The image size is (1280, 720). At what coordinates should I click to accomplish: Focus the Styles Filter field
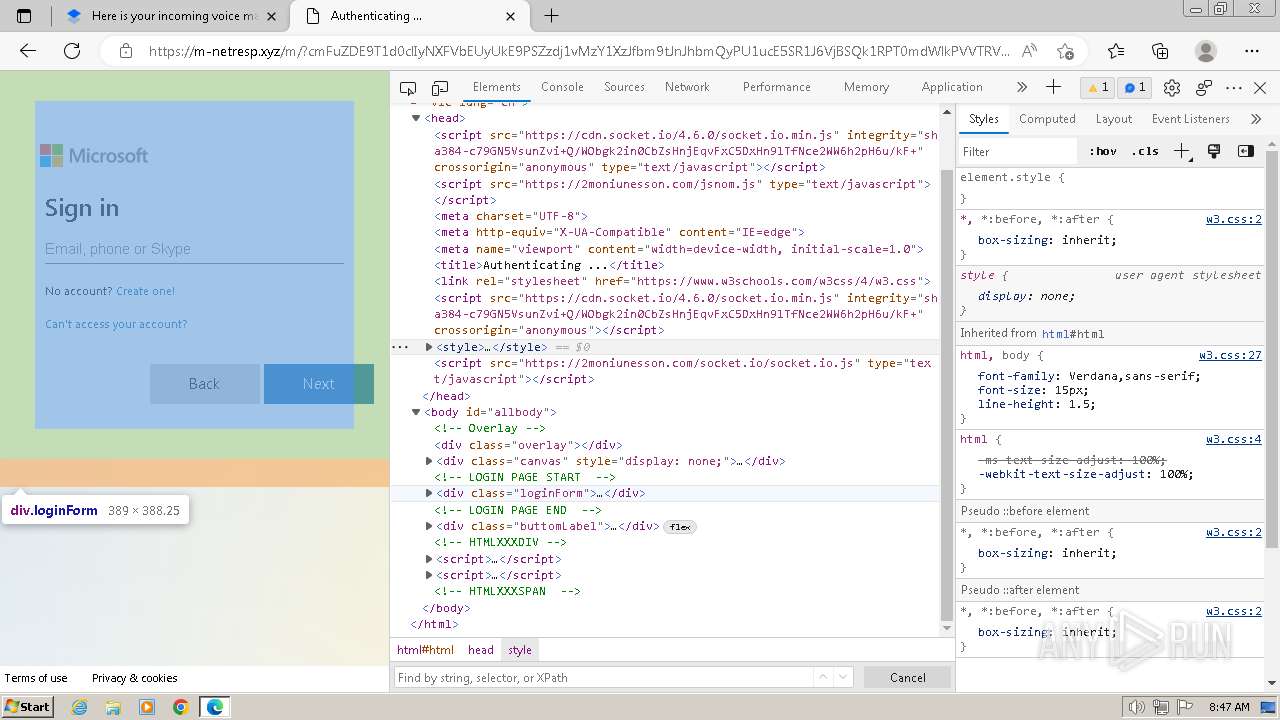[1017, 152]
